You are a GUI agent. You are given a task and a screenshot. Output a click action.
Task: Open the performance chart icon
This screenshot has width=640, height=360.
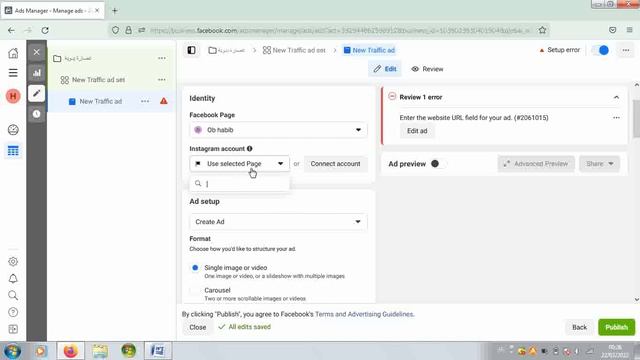(x=36, y=73)
